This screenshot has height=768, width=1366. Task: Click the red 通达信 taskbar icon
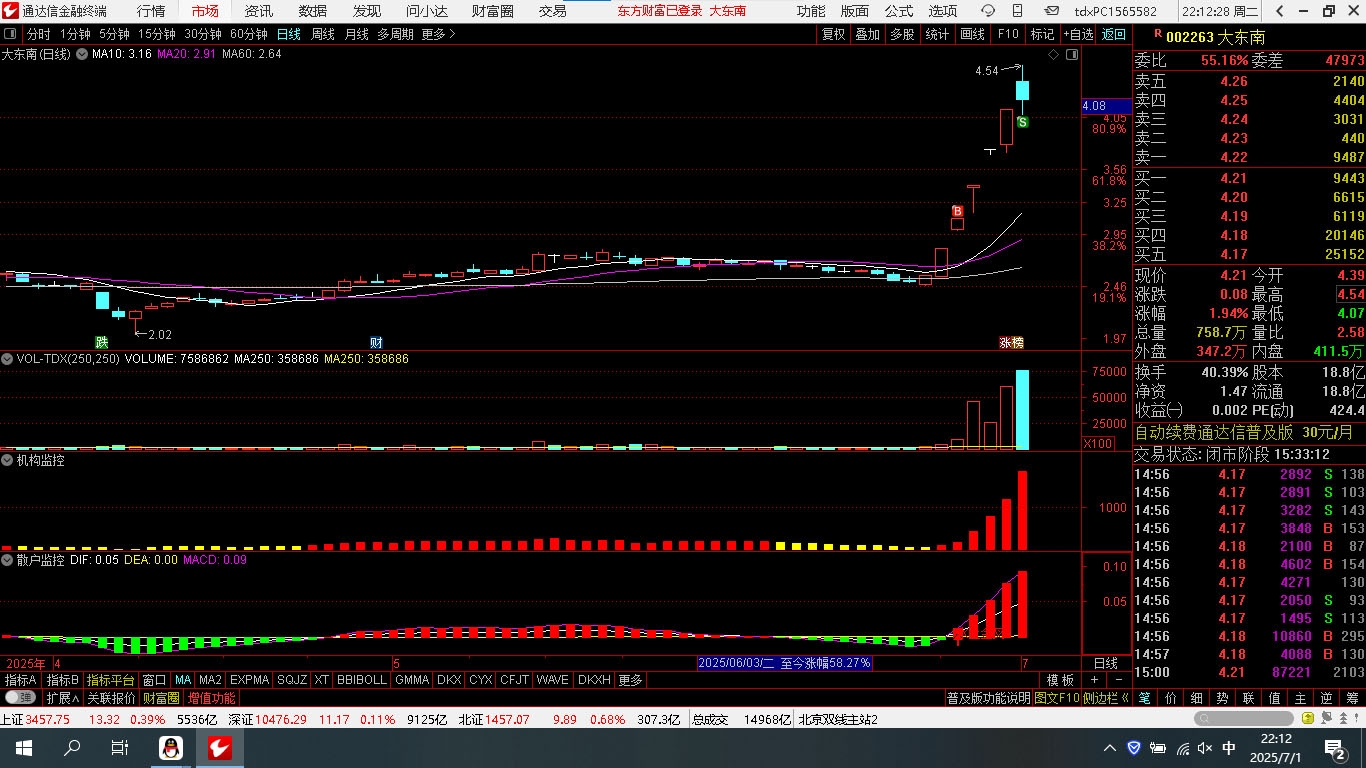click(220, 748)
